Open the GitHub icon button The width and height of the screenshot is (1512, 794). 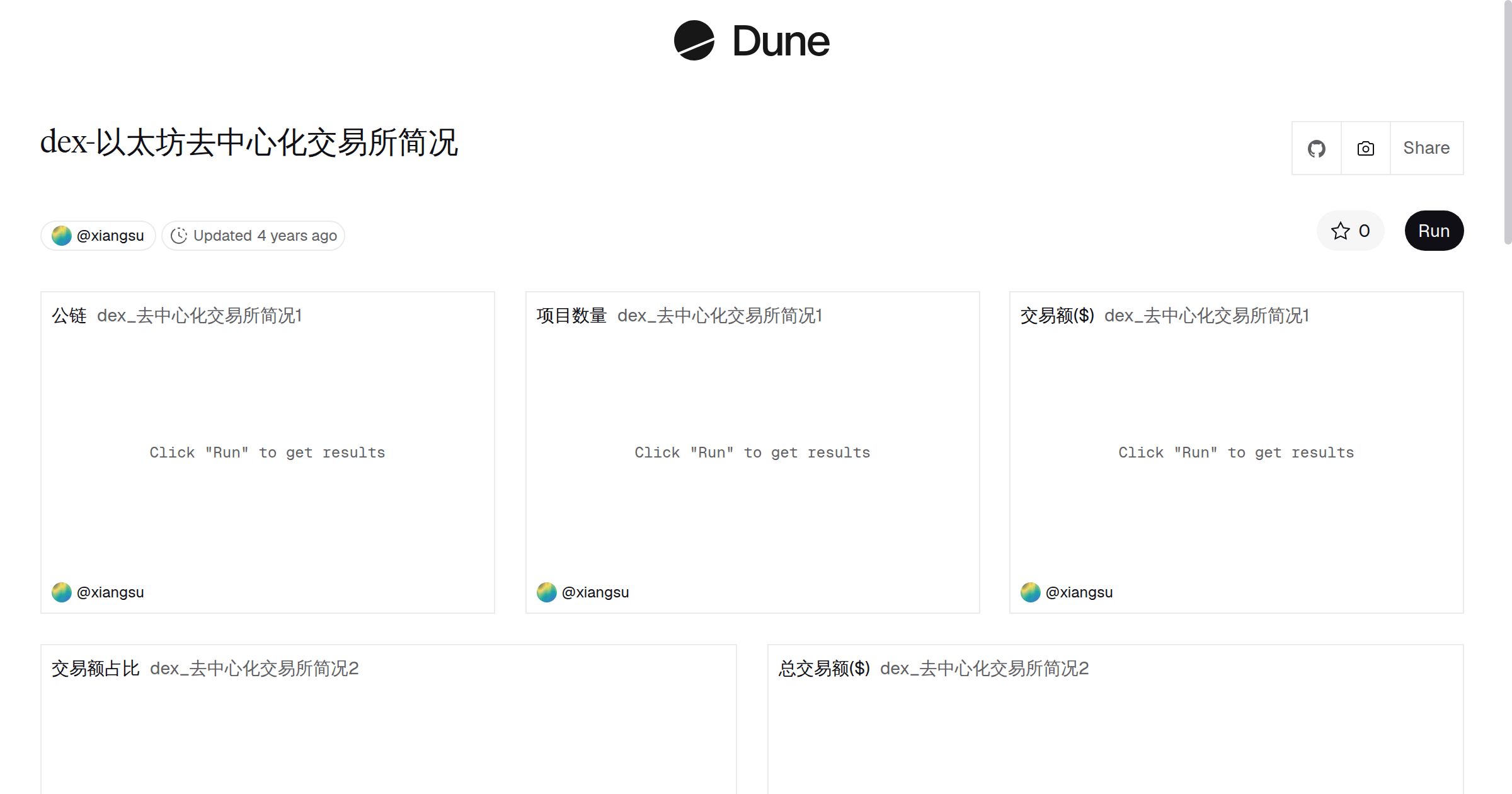(x=1316, y=148)
